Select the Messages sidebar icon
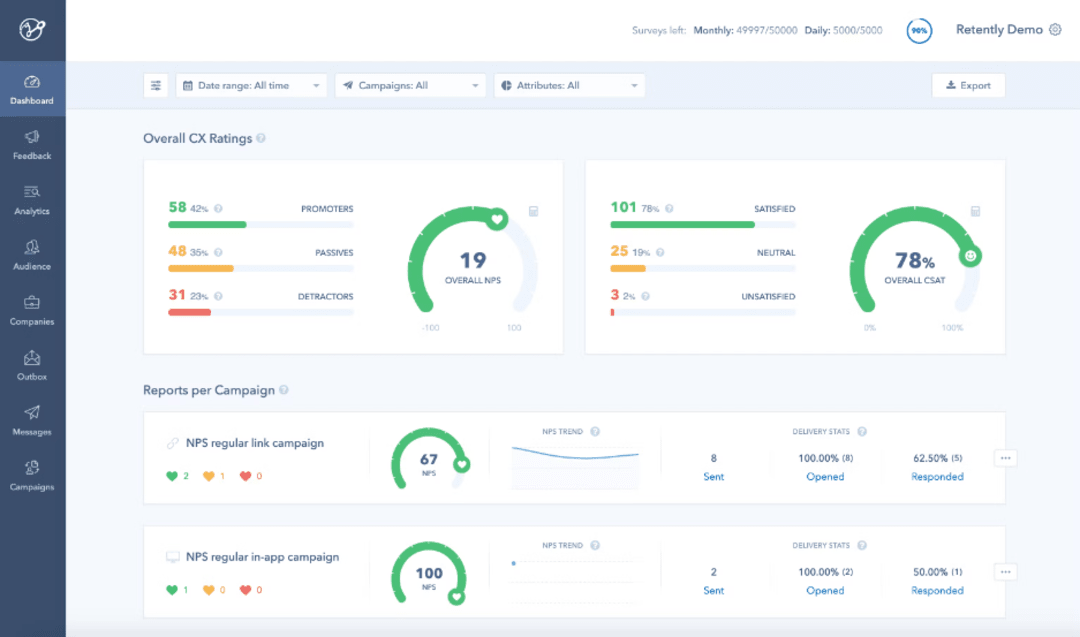Screen dimensions: 1080x637 32,422
